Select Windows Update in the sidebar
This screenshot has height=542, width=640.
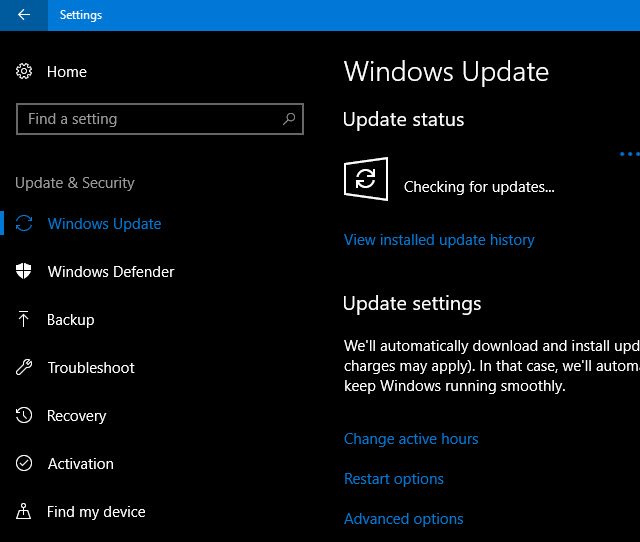click(104, 224)
